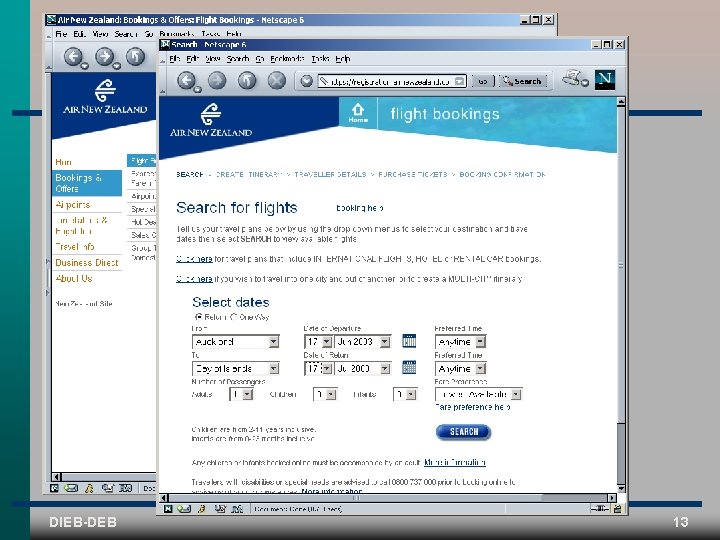This screenshot has width=720, height=540.
Task: Open return day dropdown
Action: coord(318,368)
